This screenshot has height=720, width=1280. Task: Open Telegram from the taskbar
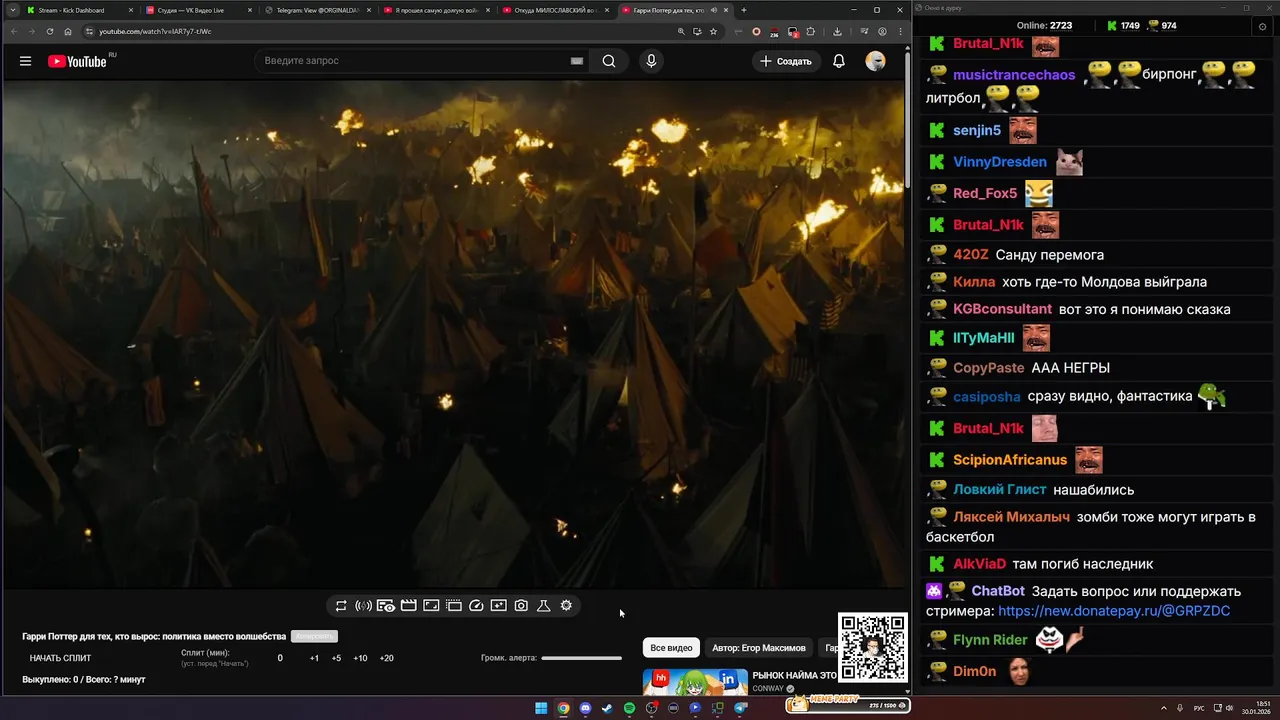740,708
